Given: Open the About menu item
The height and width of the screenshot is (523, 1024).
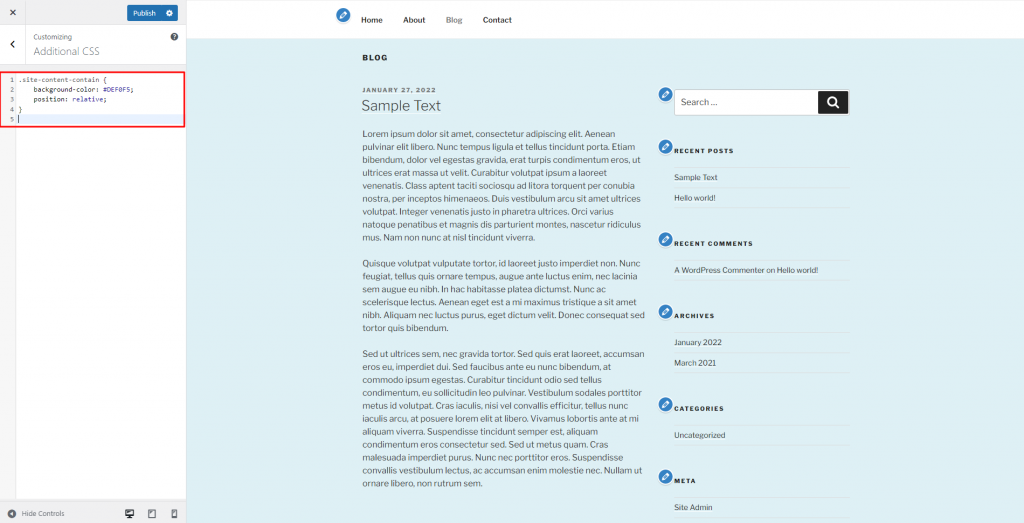Looking at the screenshot, I should pyautogui.click(x=414, y=20).
